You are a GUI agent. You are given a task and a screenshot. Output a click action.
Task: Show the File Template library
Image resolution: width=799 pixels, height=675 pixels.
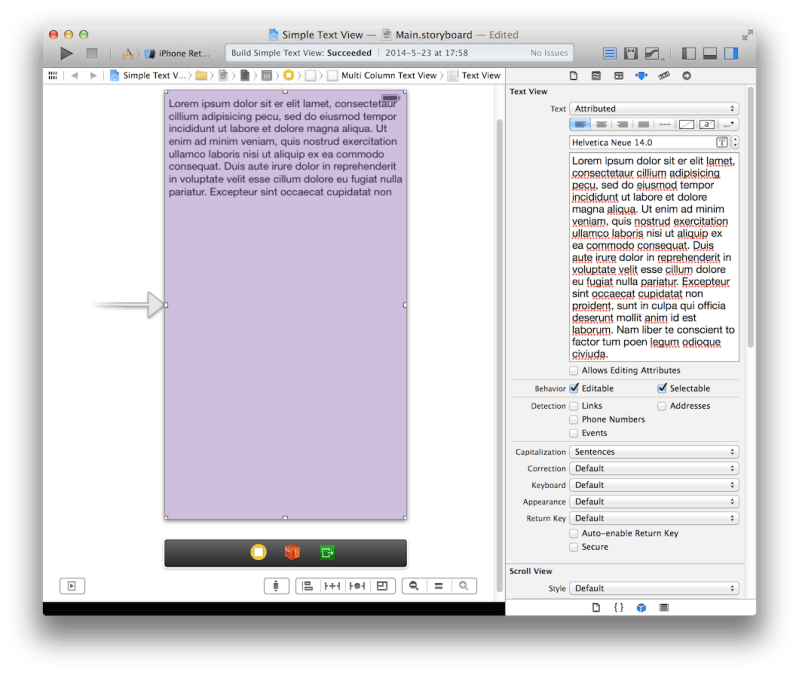[x=596, y=608]
